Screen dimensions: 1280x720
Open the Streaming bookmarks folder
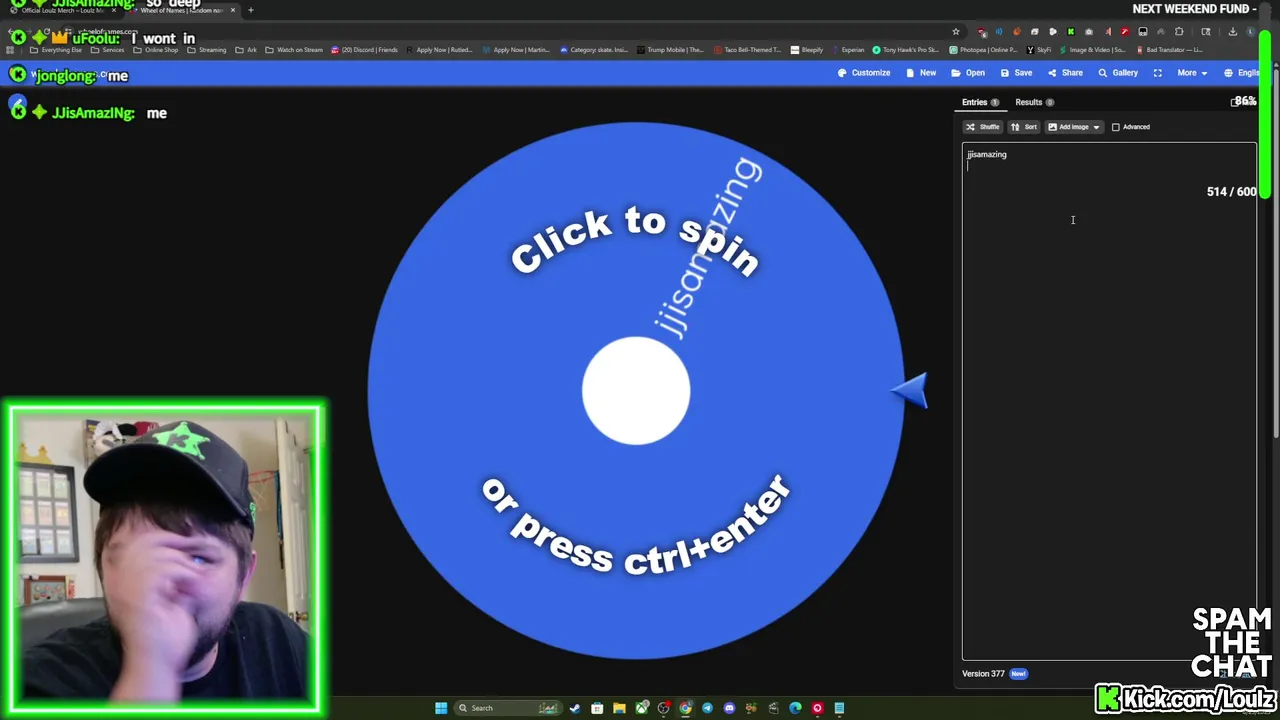point(206,50)
